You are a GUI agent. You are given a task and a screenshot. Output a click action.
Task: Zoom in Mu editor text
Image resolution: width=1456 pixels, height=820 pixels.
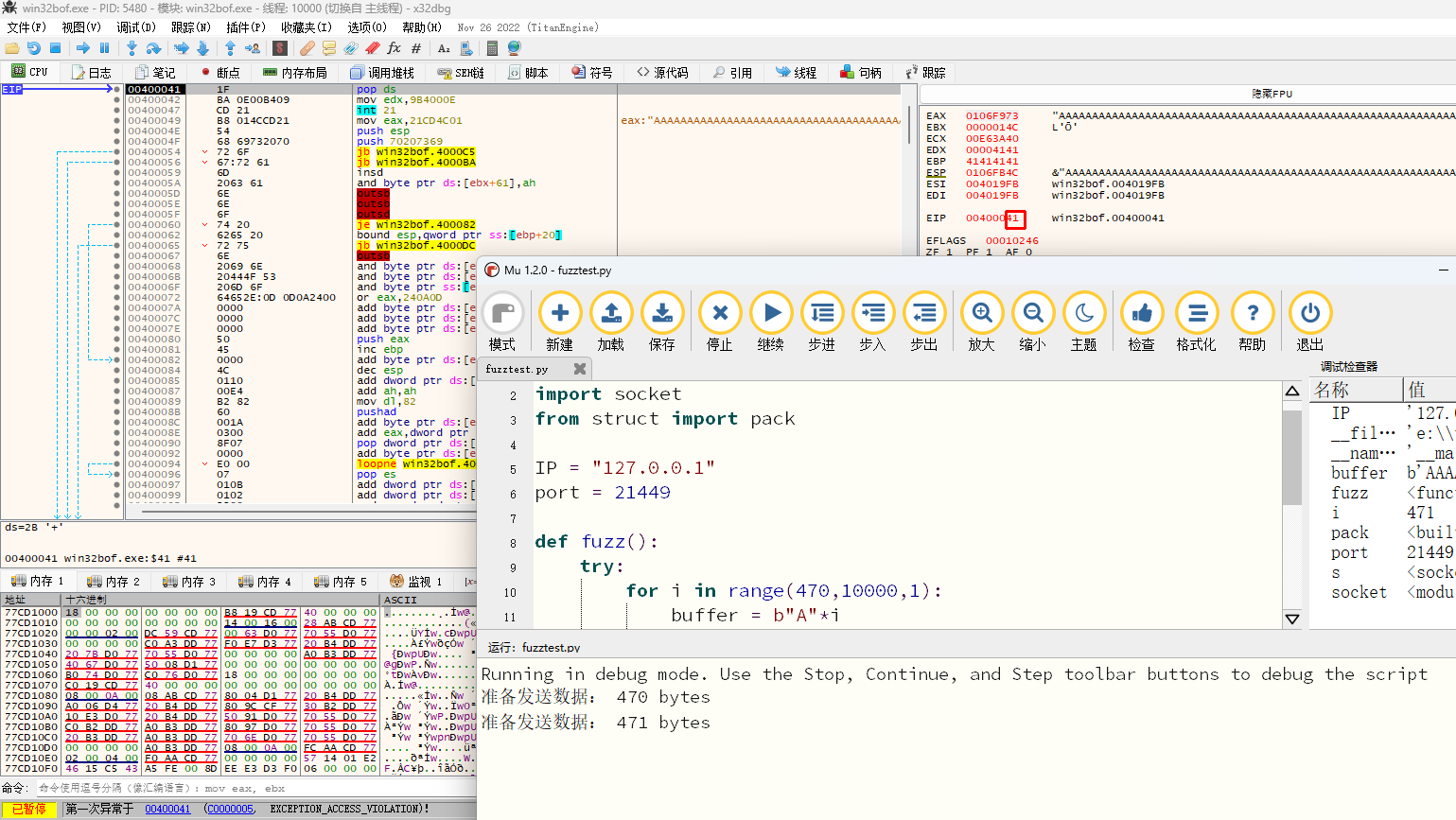click(982, 322)
